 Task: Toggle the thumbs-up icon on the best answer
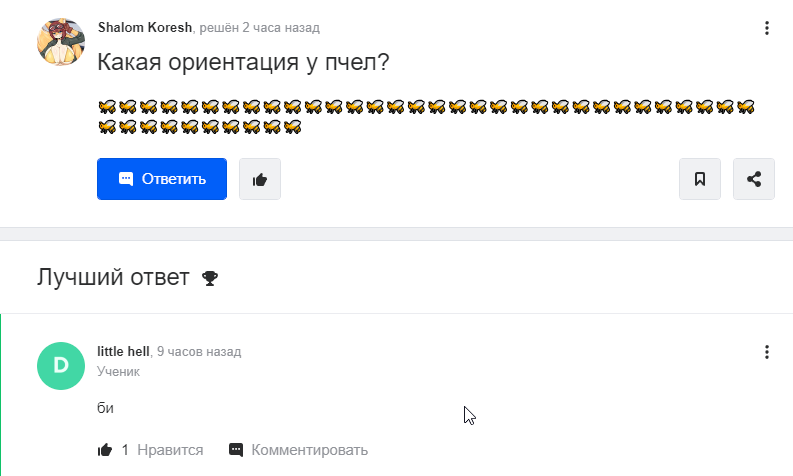105,450
